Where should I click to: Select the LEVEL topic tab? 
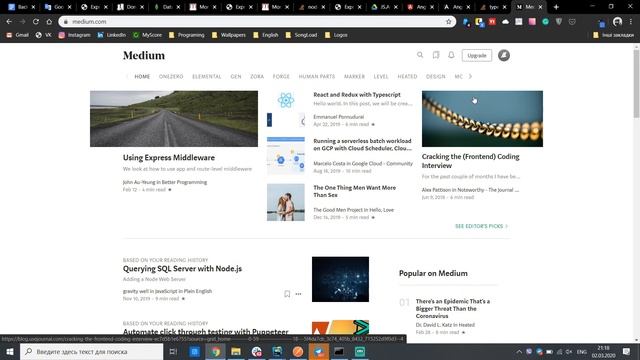click(381, 76)
